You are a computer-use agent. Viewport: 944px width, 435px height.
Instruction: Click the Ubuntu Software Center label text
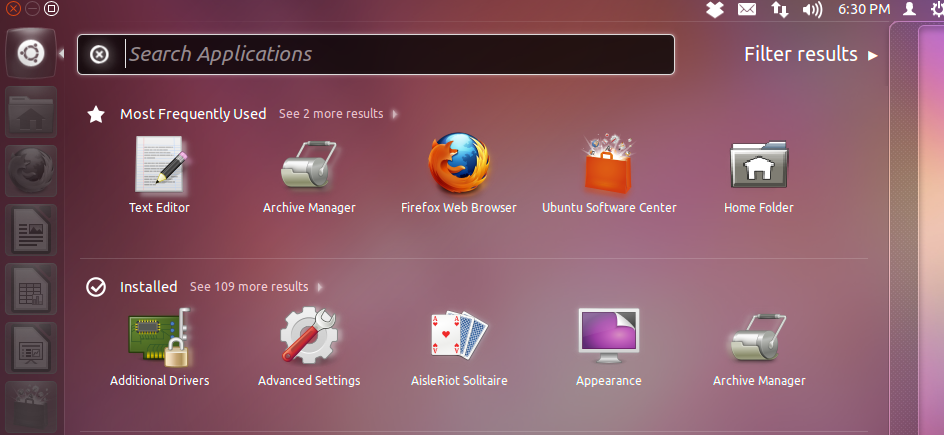coord(609,208)
